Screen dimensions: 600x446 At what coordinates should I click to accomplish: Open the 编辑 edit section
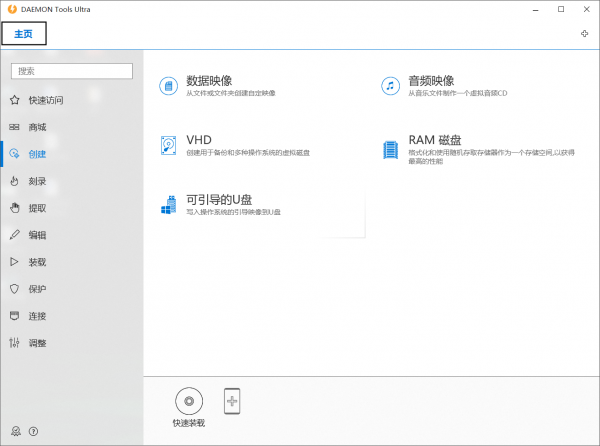(38, 235)
